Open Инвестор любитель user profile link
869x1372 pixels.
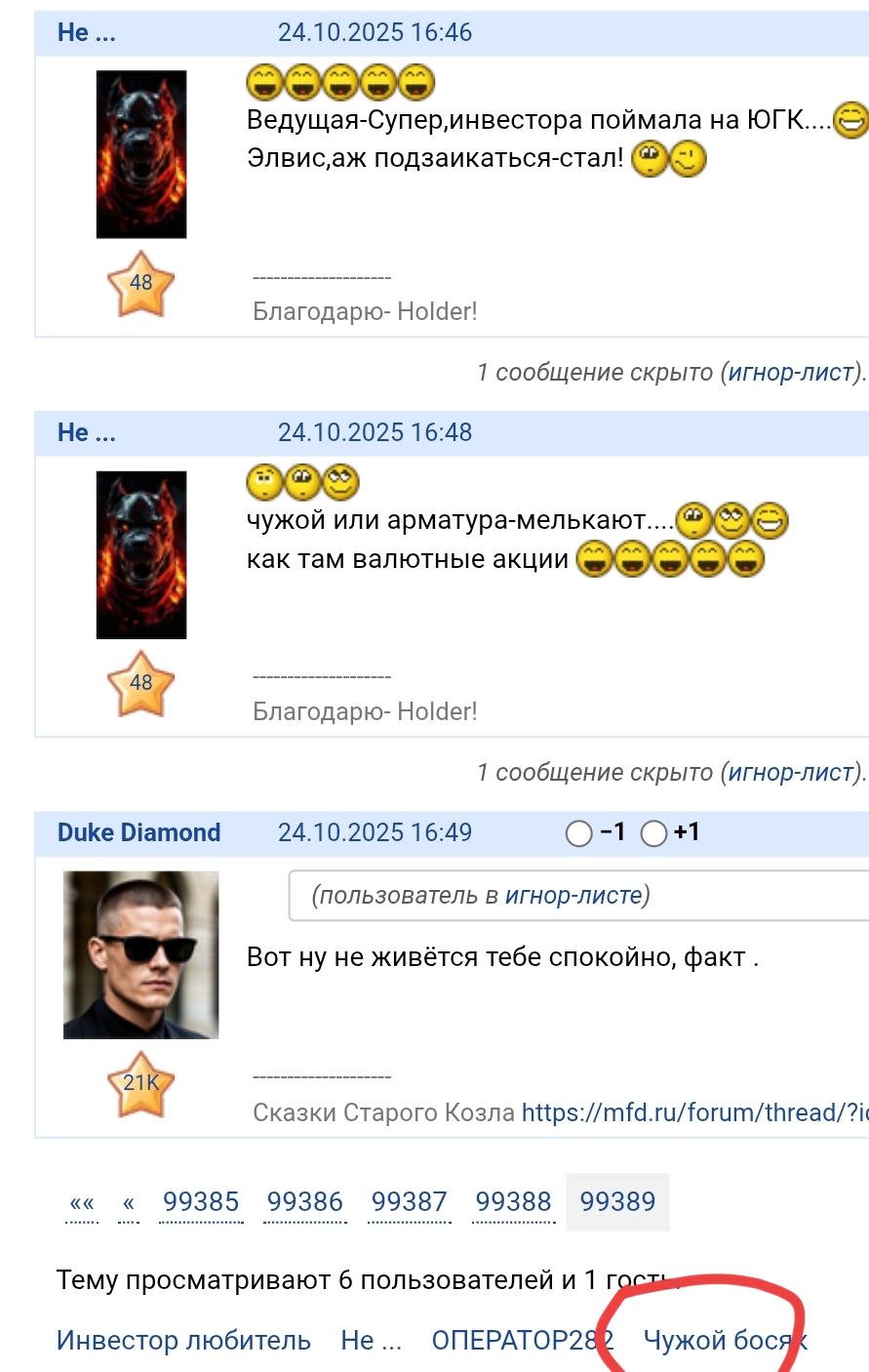coord(183,1341)
